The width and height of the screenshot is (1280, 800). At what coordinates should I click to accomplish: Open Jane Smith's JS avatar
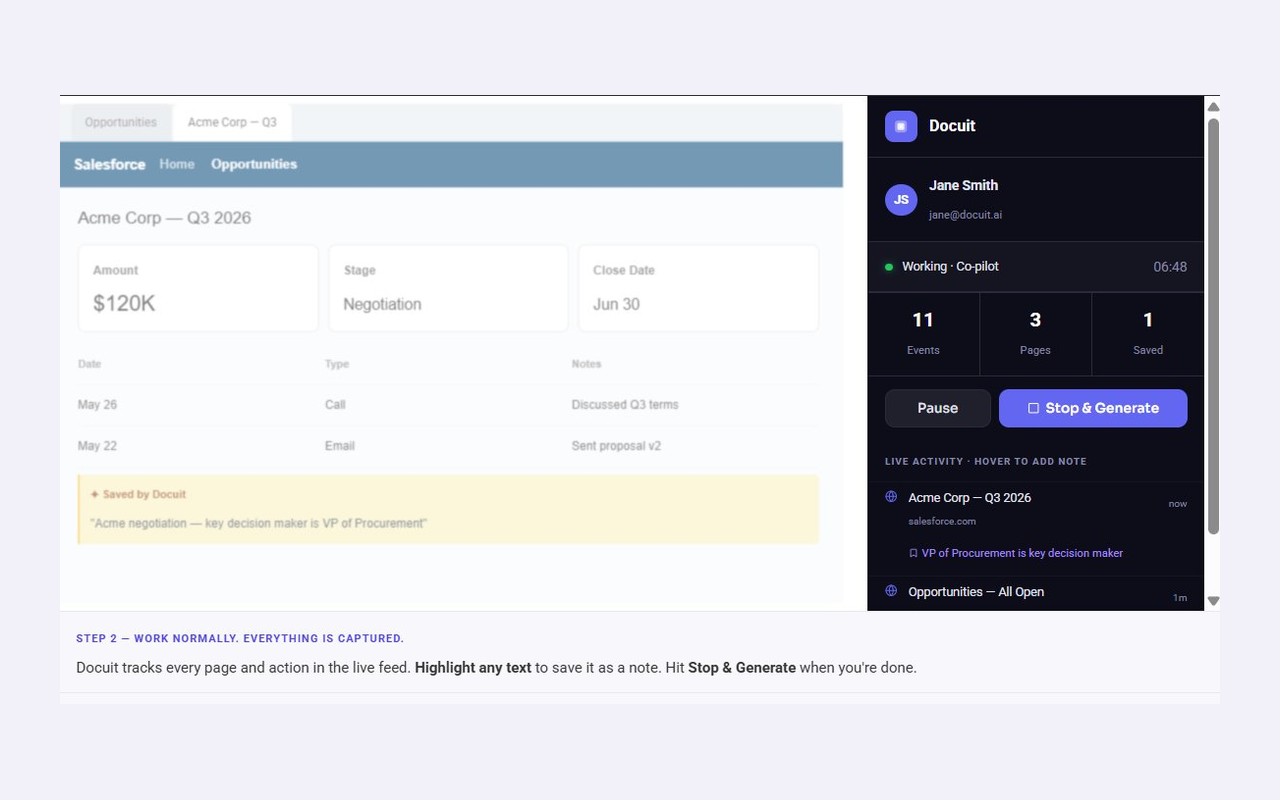(901, 199)
